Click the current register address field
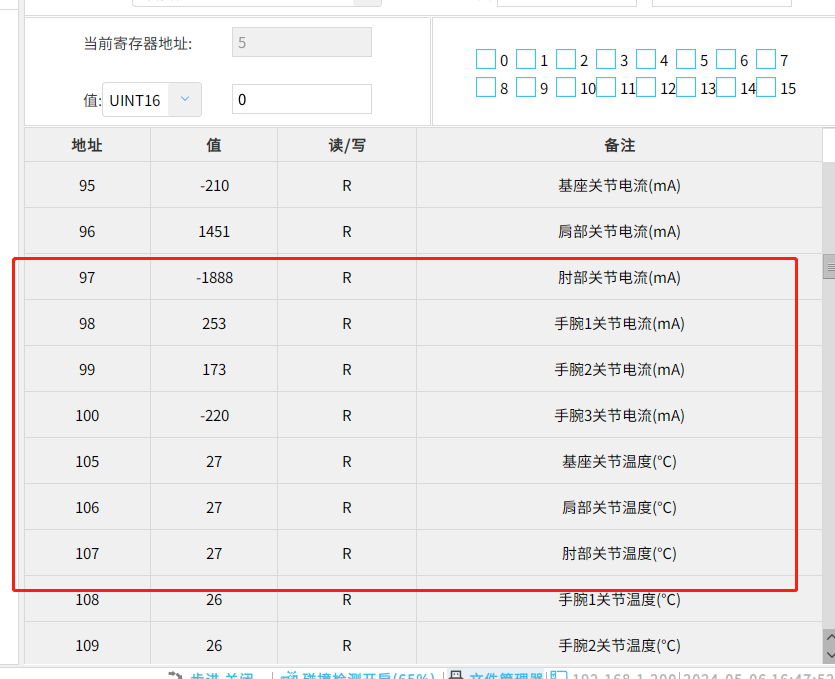The height and width of the screenshot is (679, 835). (301, 42)
